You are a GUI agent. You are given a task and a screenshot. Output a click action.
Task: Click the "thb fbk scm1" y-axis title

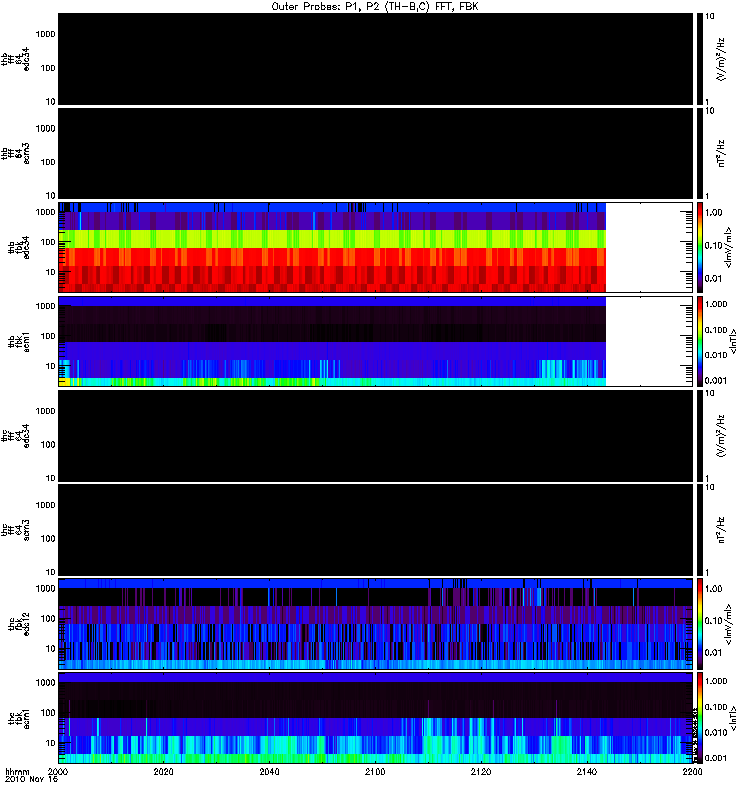pos(19,341)
